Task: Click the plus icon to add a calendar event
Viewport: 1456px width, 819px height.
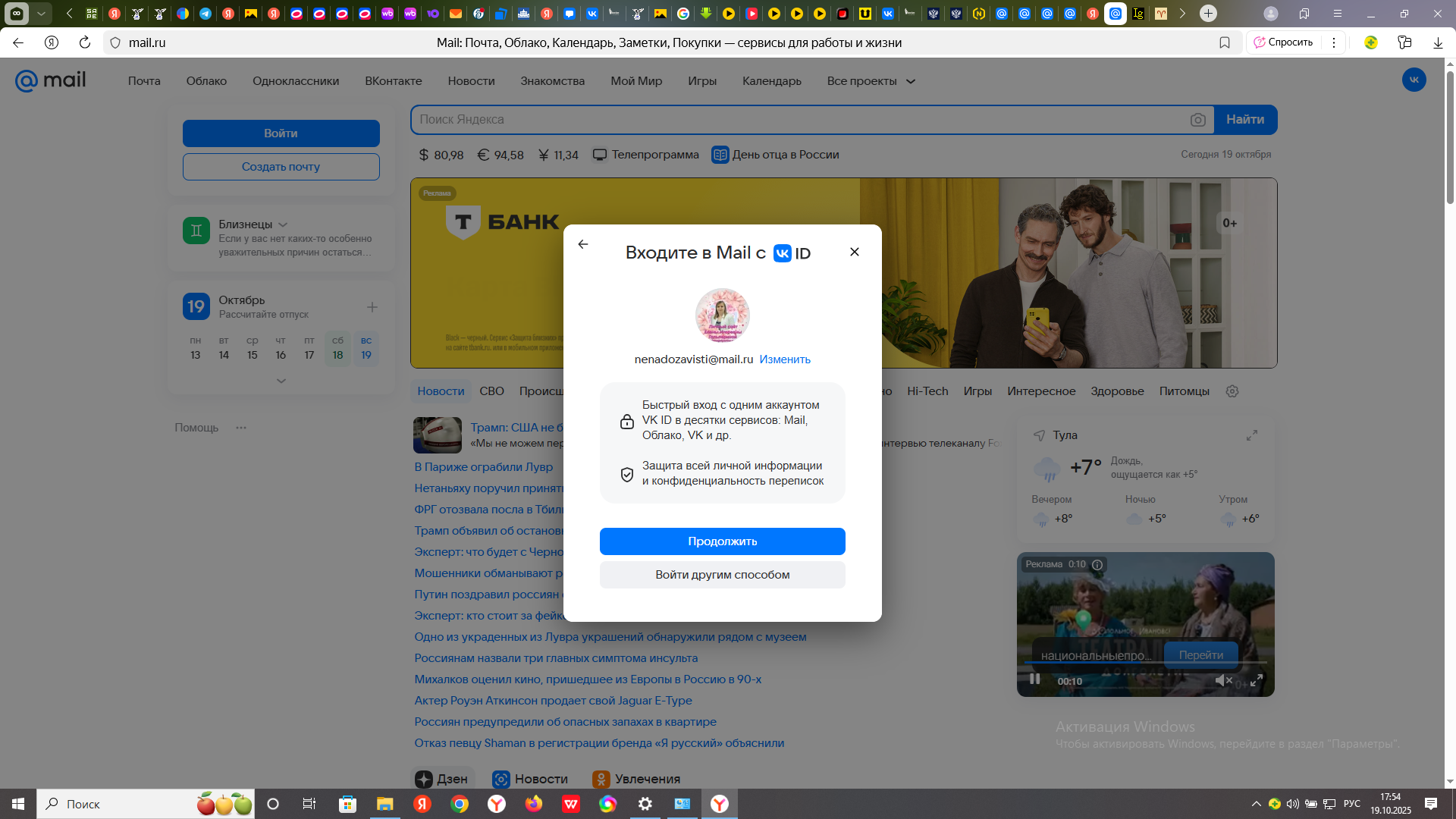Action: pyautogui.click(x=372, y=307)
